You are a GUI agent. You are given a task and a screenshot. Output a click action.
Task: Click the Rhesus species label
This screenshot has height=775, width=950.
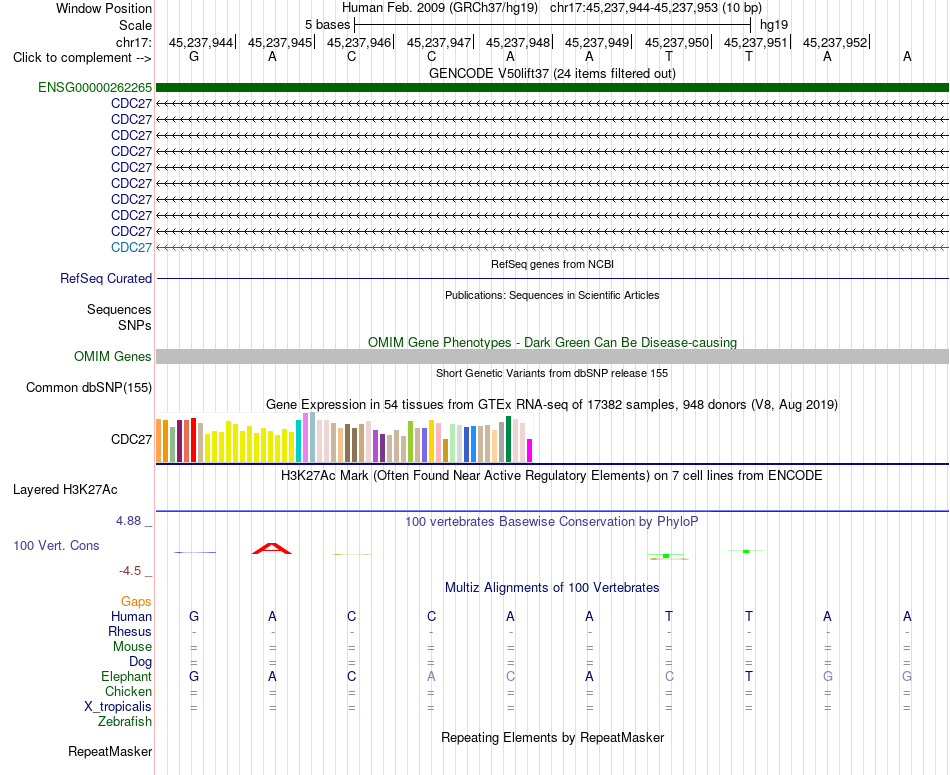click(130, 631)
